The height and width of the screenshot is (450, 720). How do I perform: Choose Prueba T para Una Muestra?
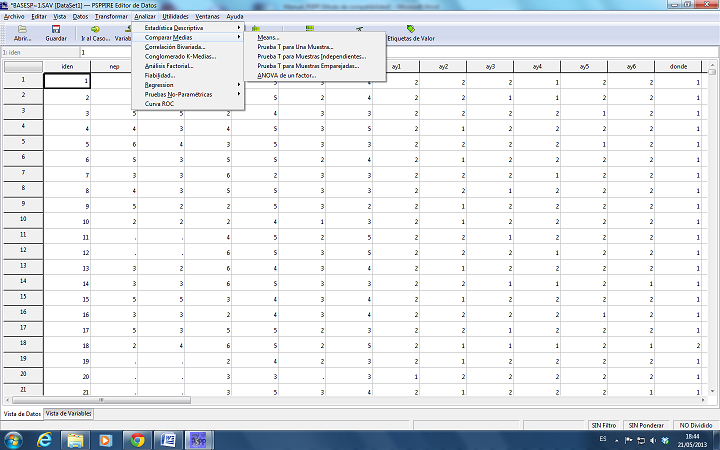pos(295,47)
